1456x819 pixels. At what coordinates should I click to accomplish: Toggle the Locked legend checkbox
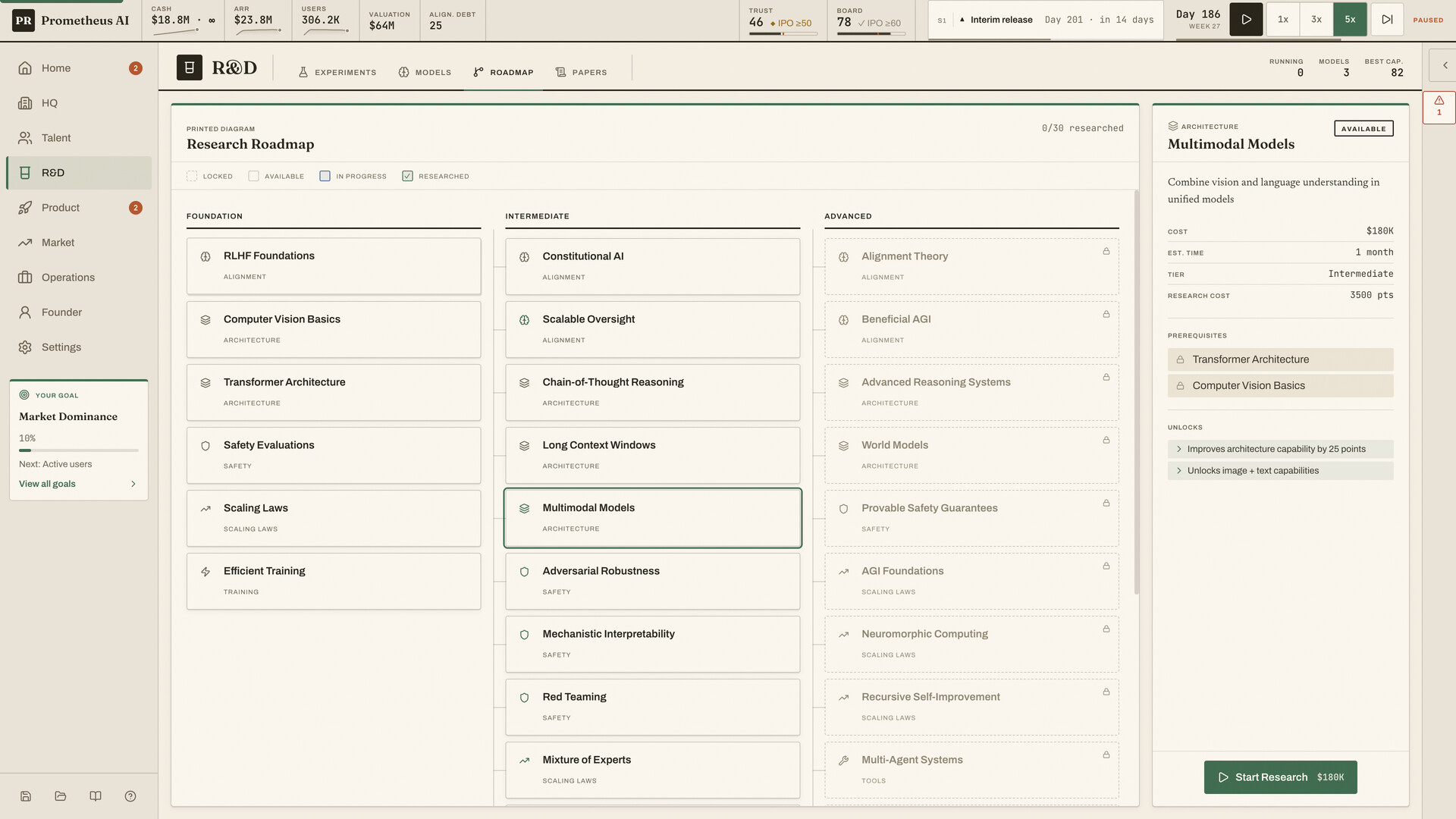coord(192,176)
